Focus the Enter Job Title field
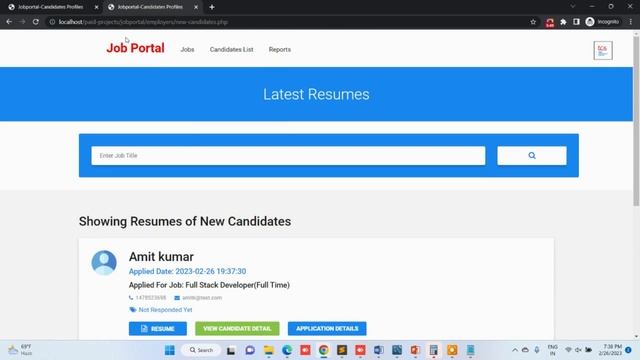 [288, 156]
